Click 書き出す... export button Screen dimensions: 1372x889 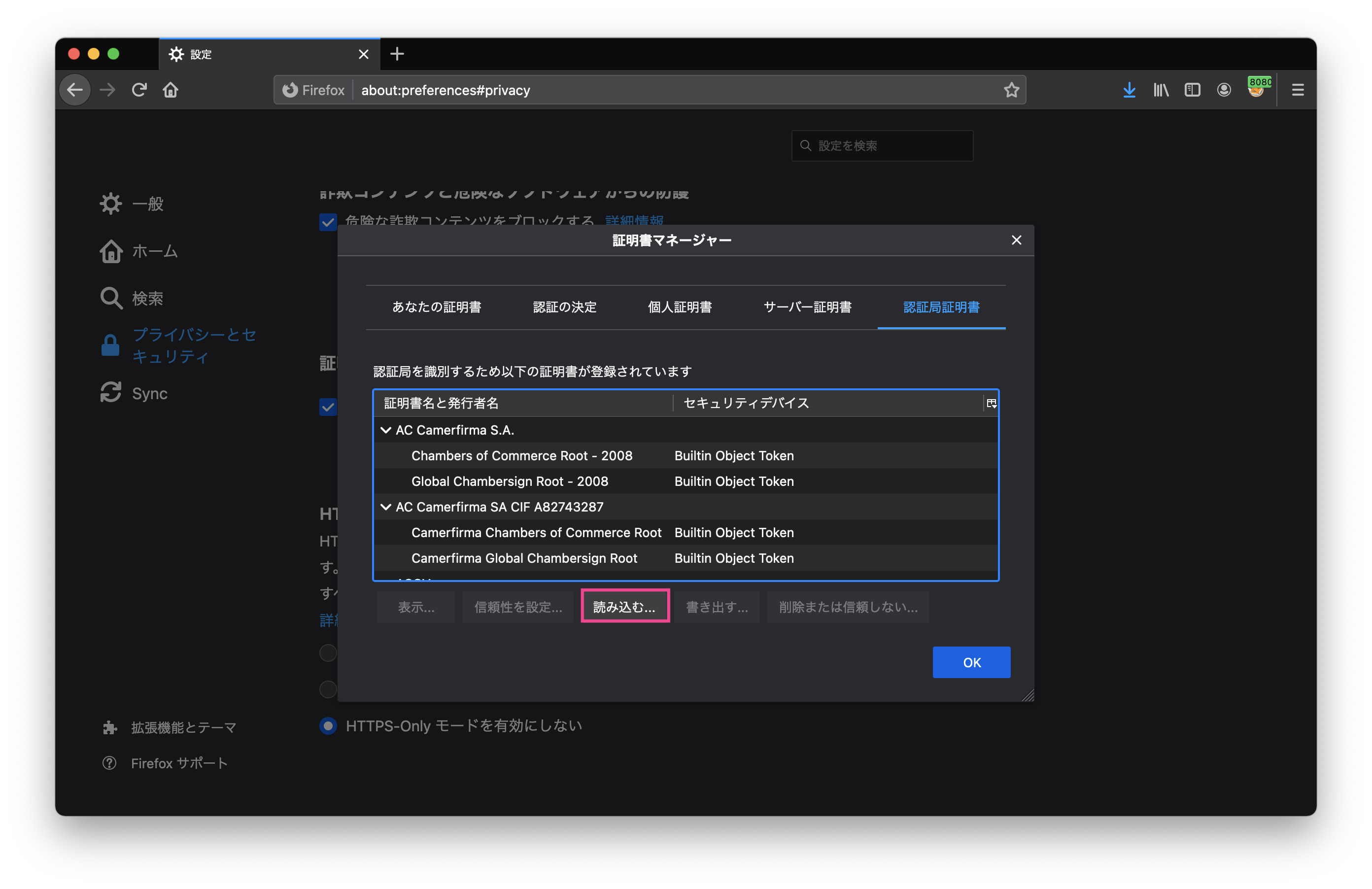click(717, 607)
